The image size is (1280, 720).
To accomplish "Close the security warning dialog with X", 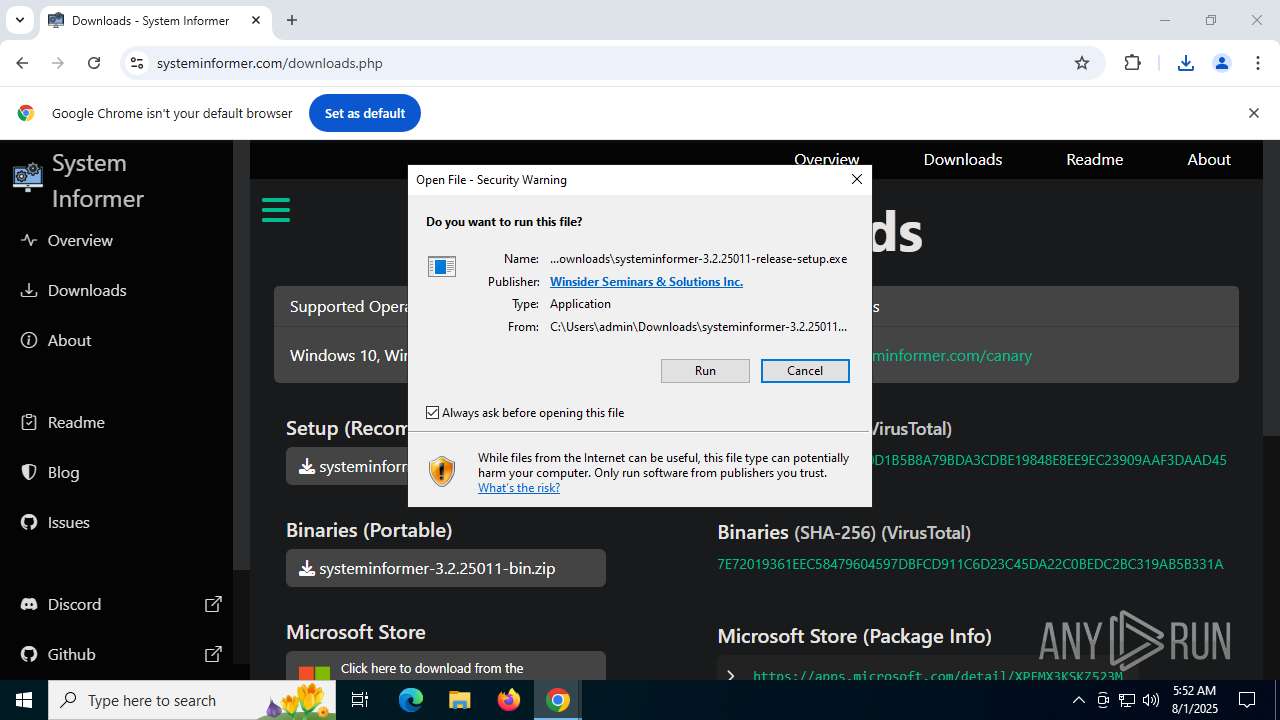I will tap(856, 180).
